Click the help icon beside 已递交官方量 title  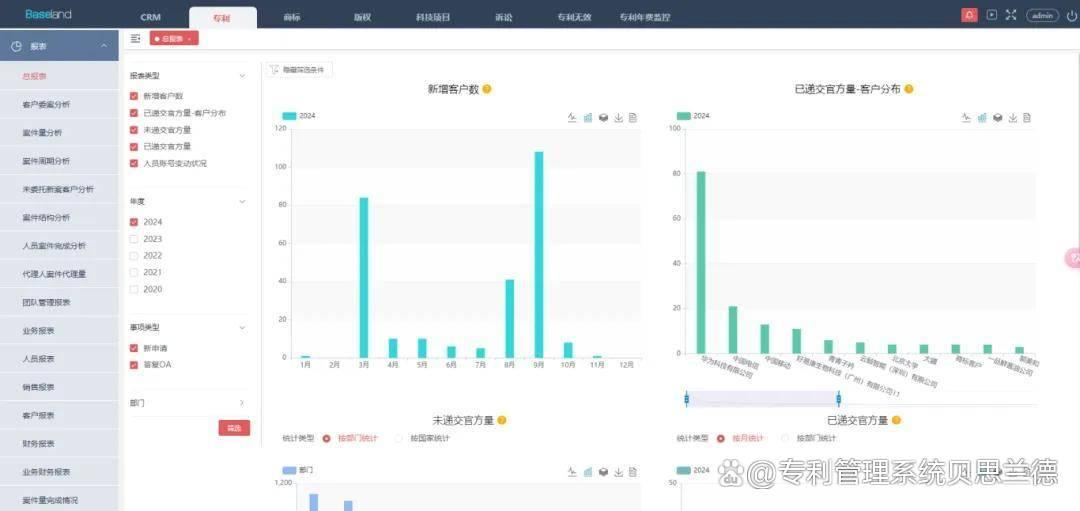pos(896,420)
